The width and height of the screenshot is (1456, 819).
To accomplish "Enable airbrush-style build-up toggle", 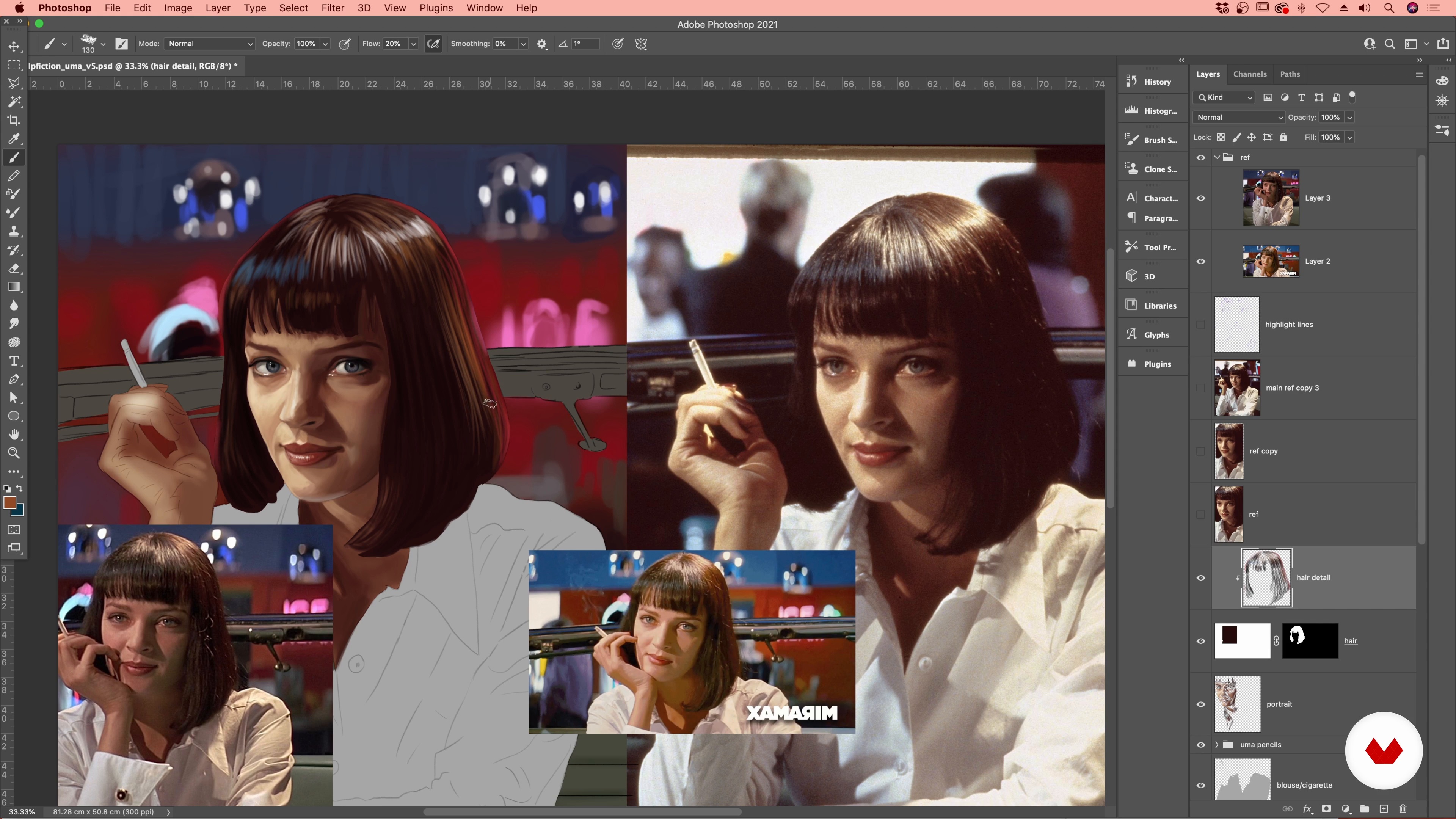I will point(433,44).
